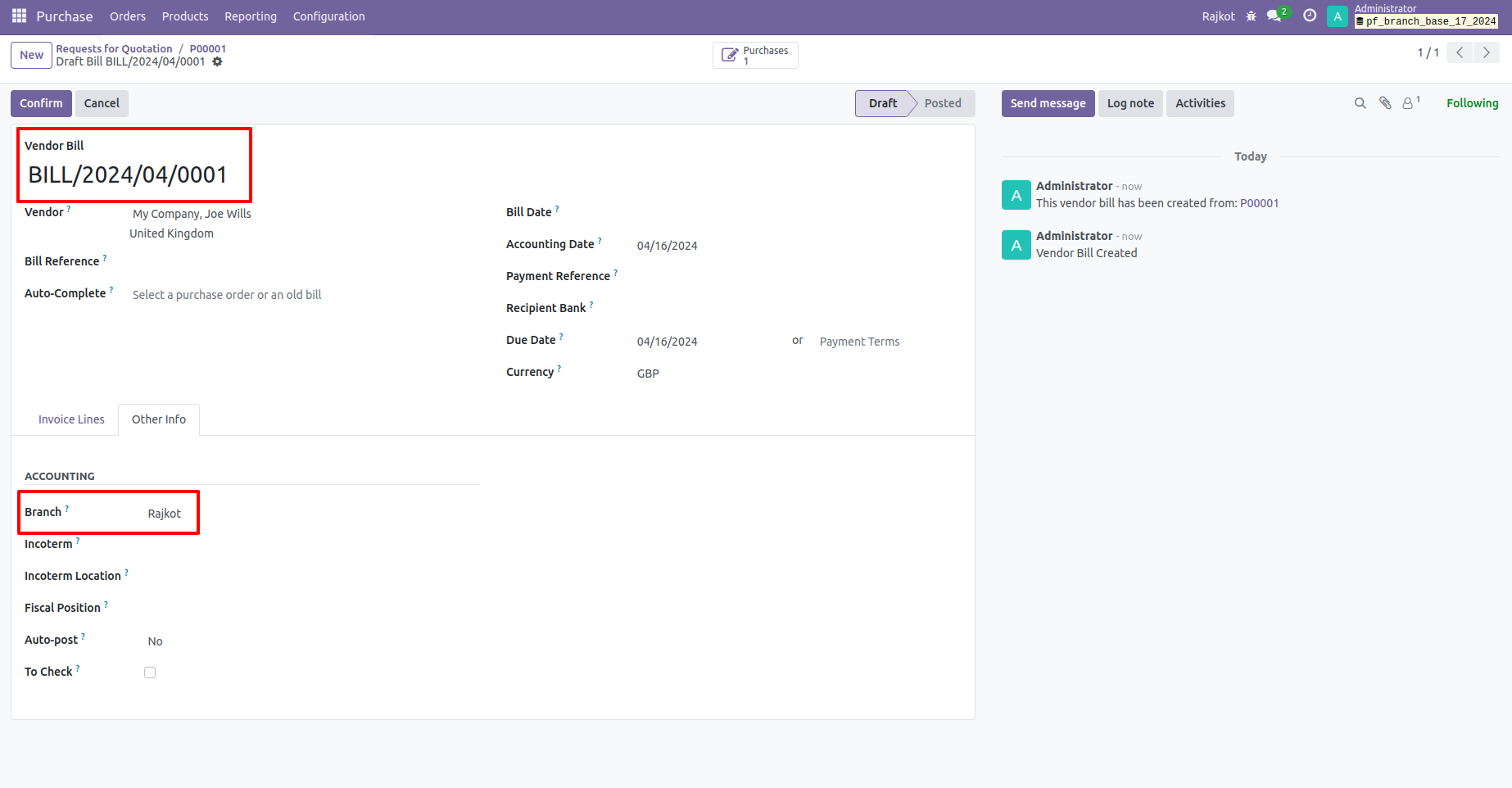Search messages in the chatter
The image size is (1512, 788).
[x=1360, y=102]
